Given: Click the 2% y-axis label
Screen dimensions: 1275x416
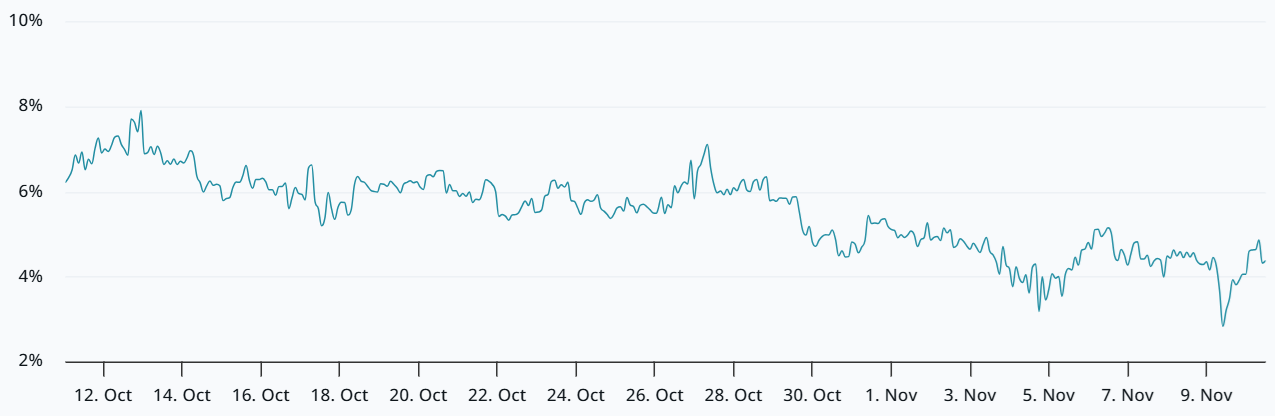Looking at the screenshot, I should (30, 361).
